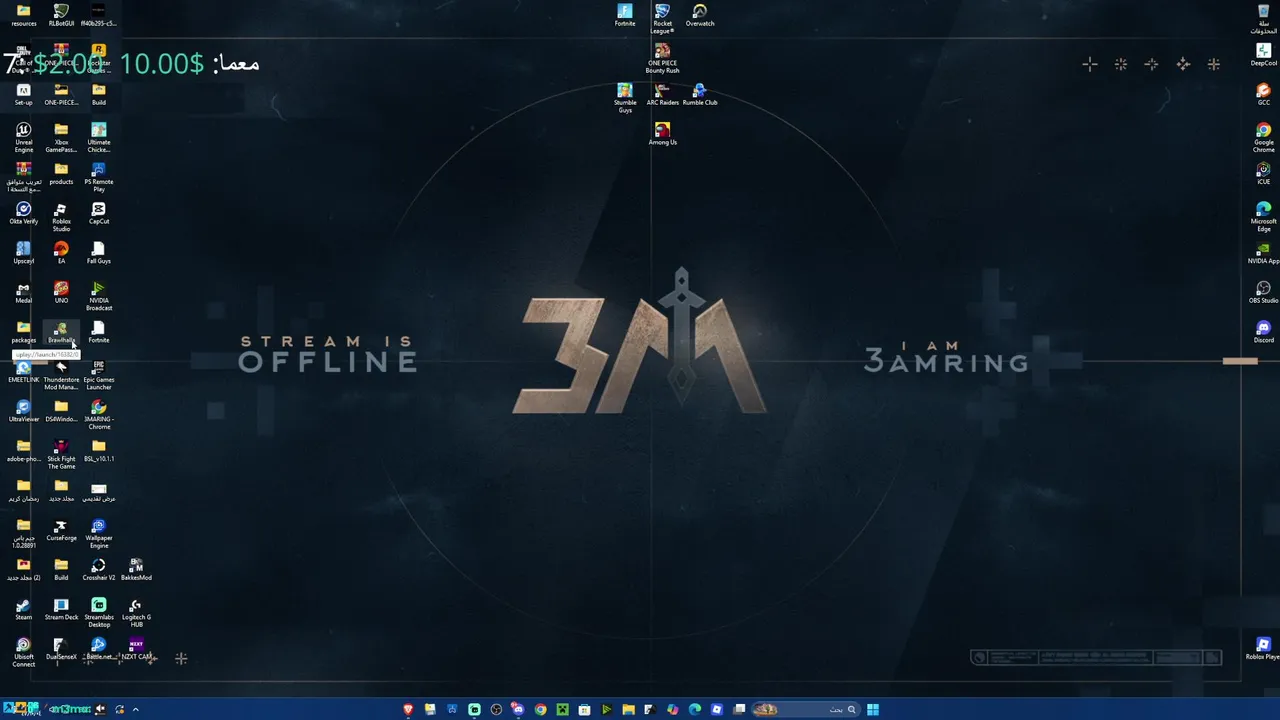Viewport: 1280px width, 720px height.
Task: Expand the system tray hidden icons chevron
Action: (x=135, y=710)
